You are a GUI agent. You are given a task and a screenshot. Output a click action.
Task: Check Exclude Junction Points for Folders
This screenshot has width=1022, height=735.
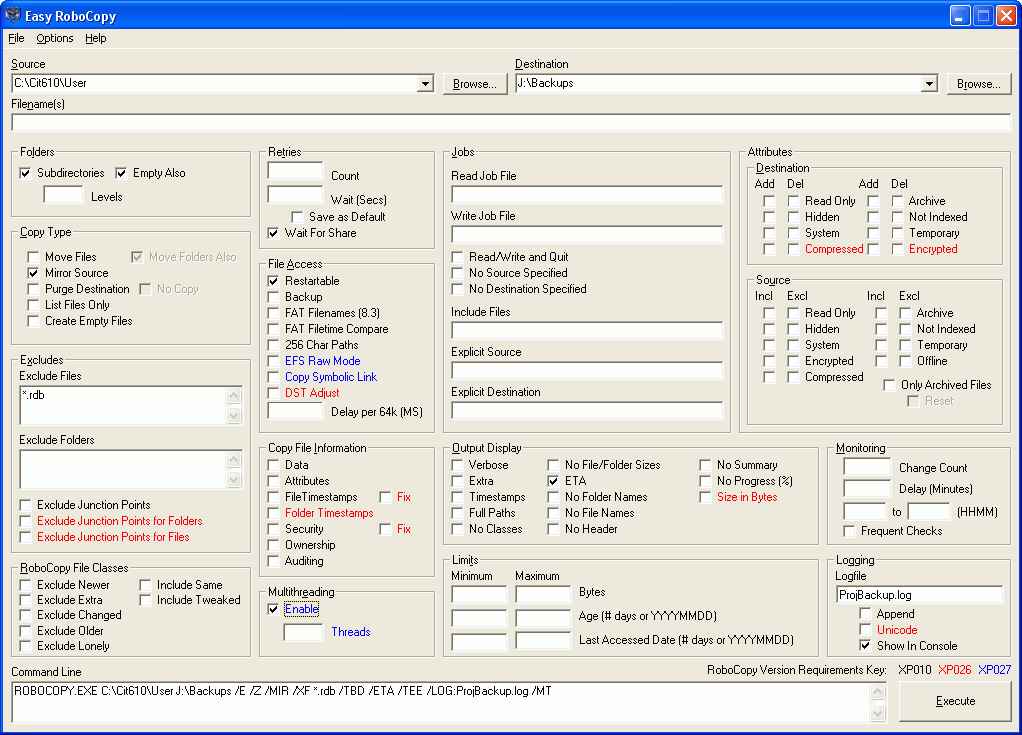coord(25,521)
